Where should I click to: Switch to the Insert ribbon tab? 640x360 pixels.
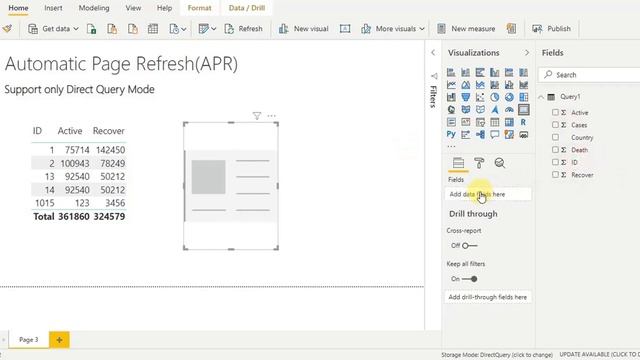[53, 8]
